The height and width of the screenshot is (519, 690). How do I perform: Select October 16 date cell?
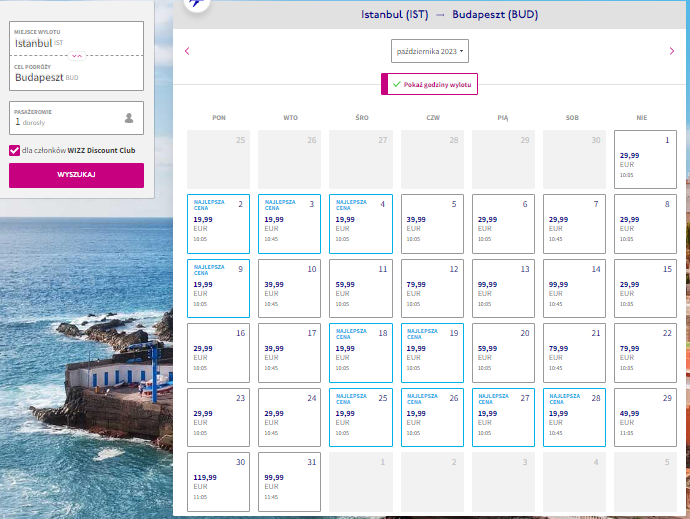[218, 353]
